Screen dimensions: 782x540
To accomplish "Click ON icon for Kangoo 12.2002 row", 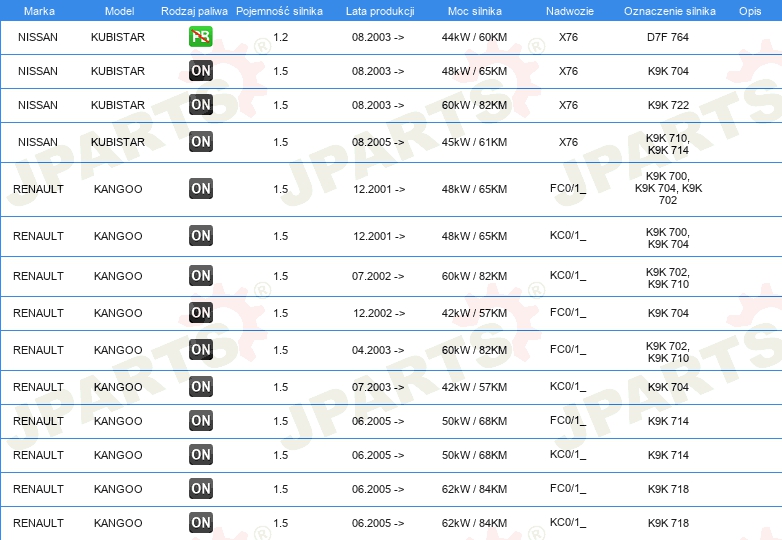I will click(x=200, y=313).
